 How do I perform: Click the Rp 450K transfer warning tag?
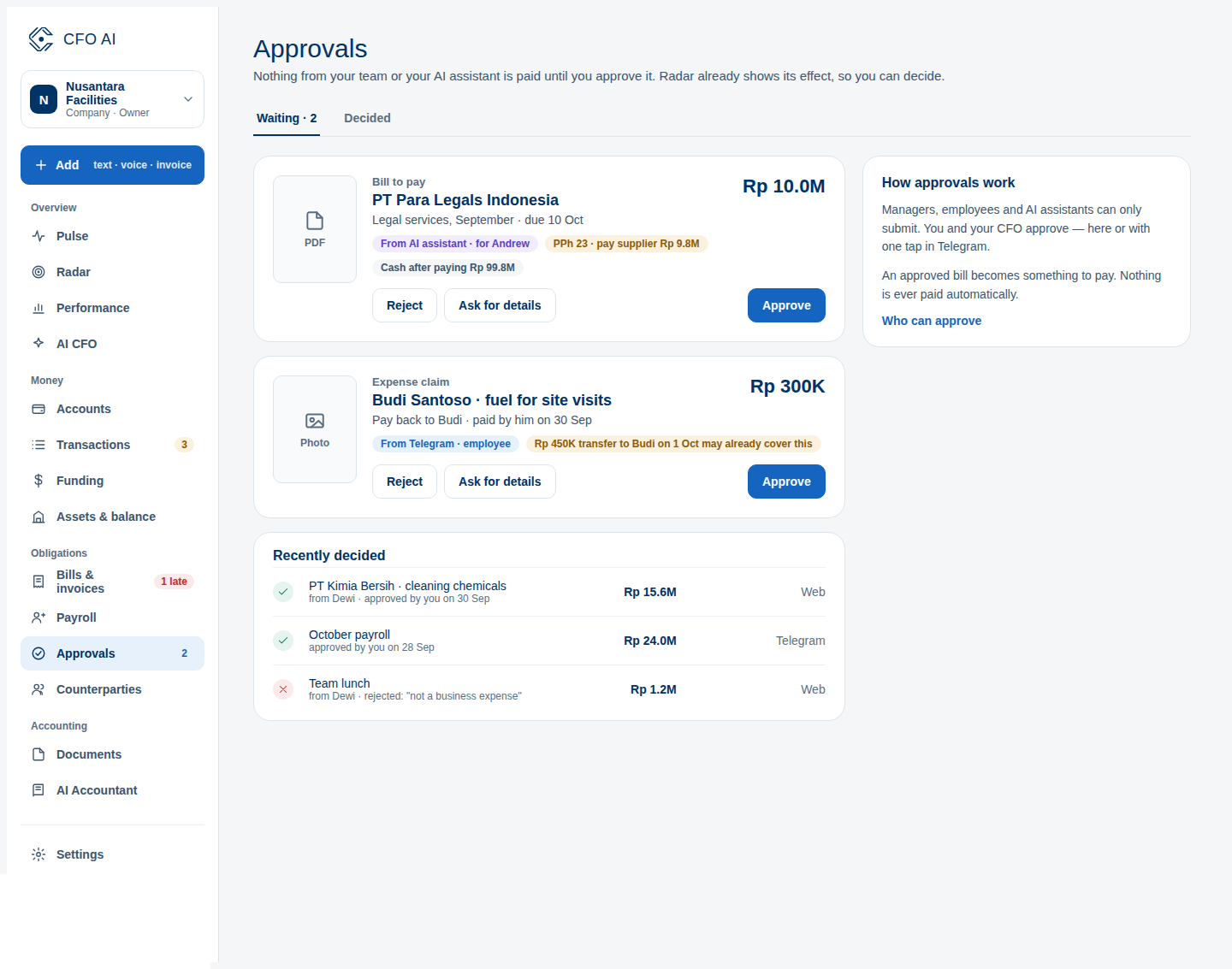[x=673, y=444]
